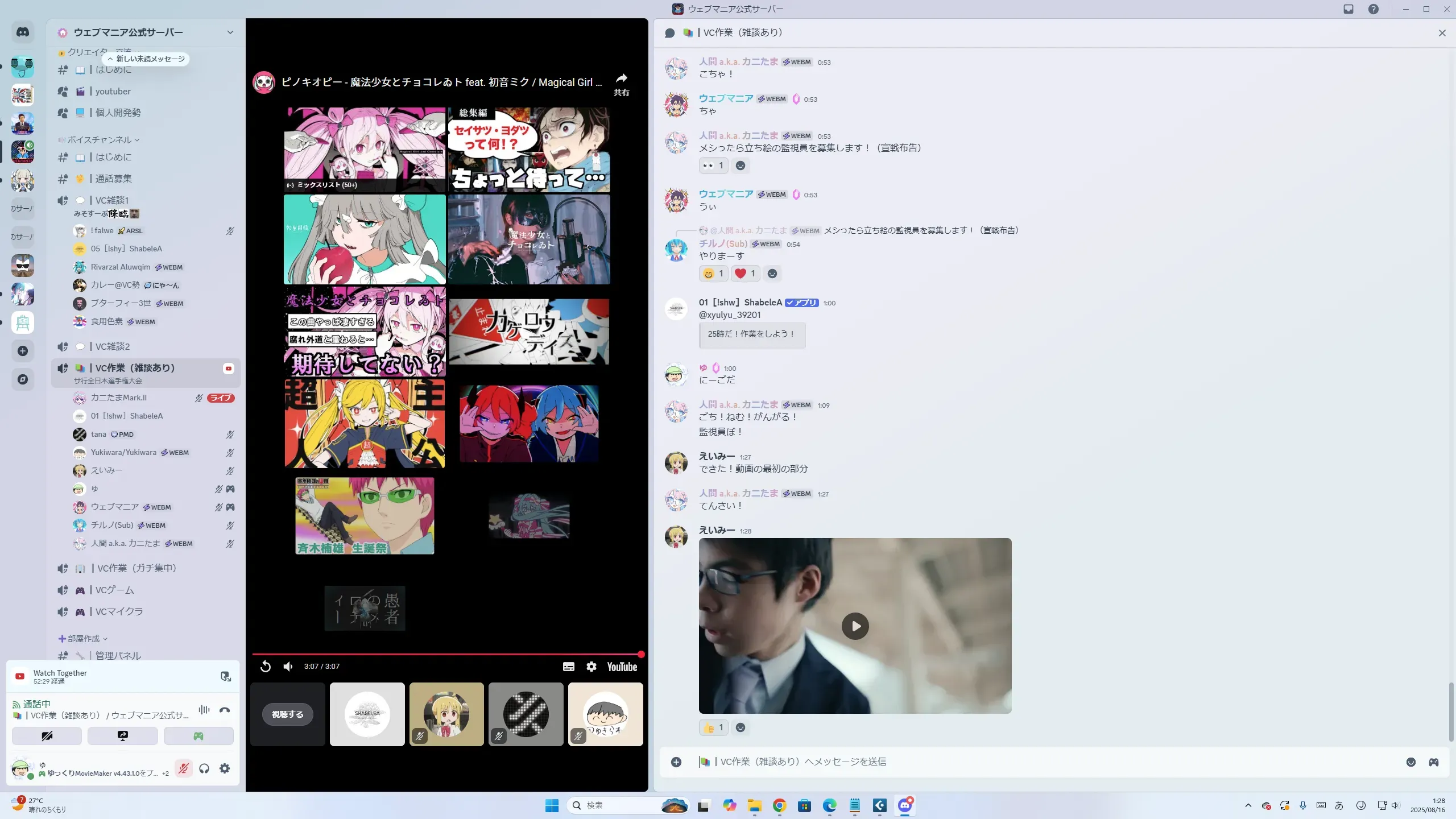Screen dimensions: 1456x819
Task: Open the message attachment plus button
Action: point(676,762)
